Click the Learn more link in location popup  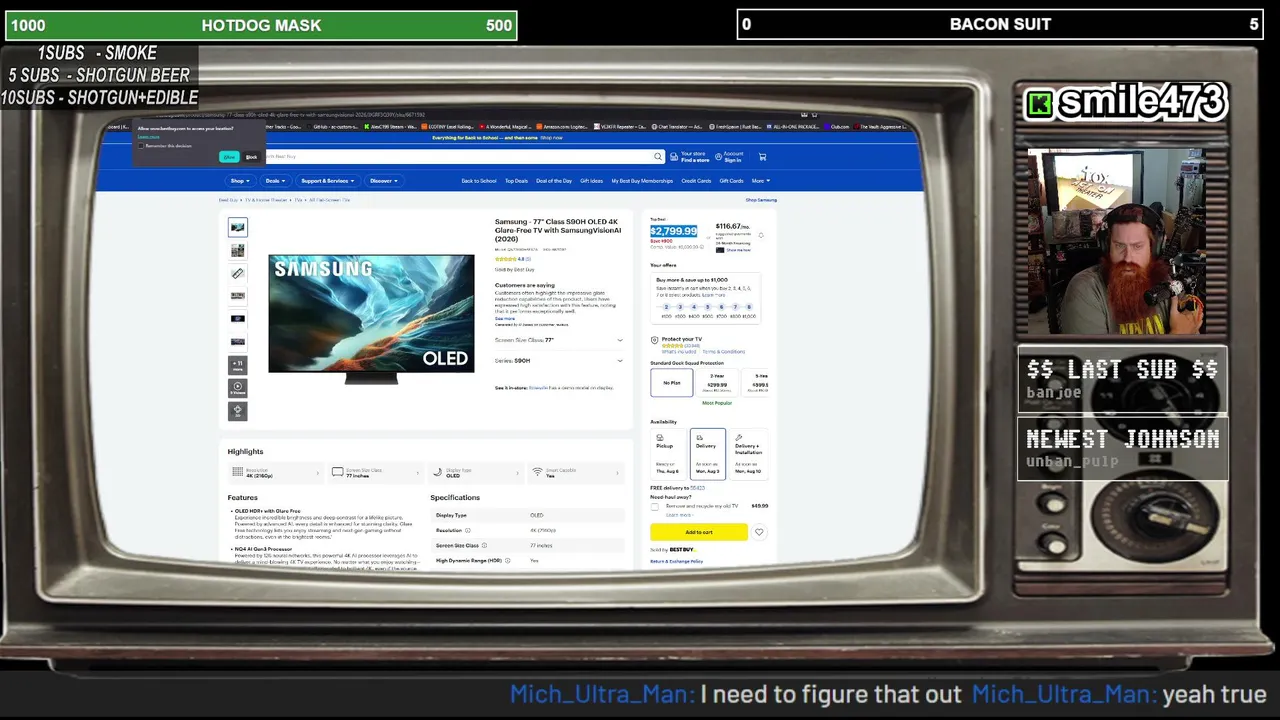pos(148,137)
